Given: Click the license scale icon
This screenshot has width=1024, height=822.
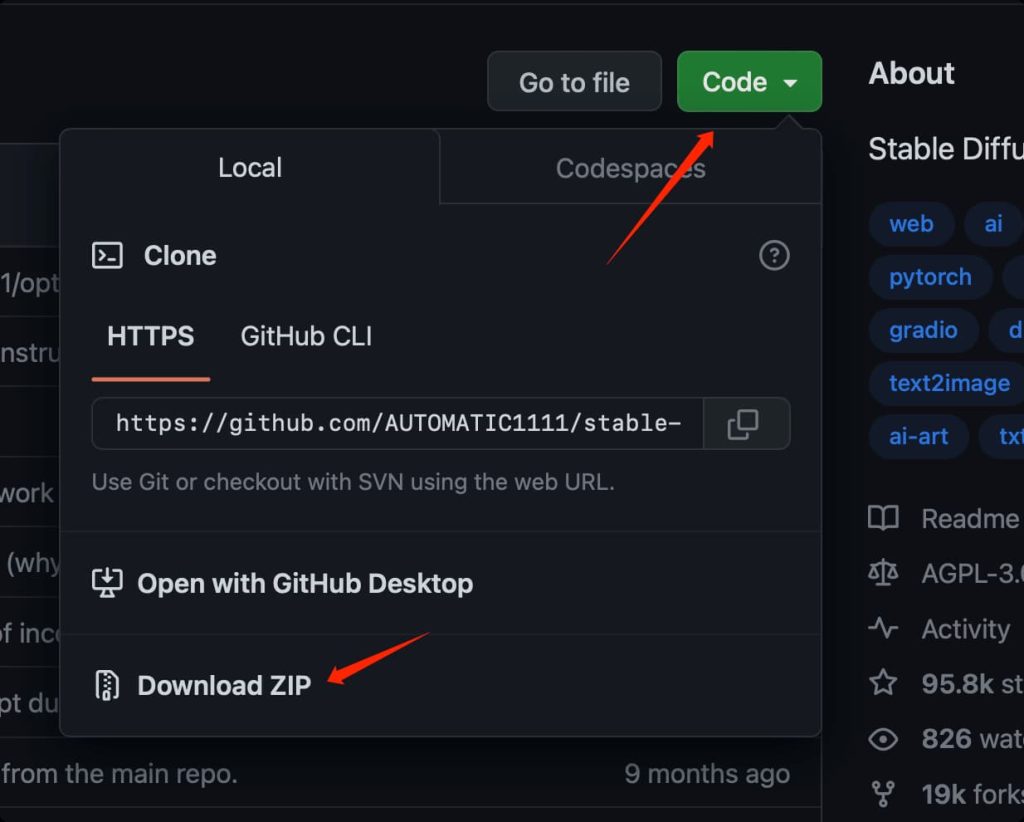Looking at the screenshot, I should click(883, 573).
